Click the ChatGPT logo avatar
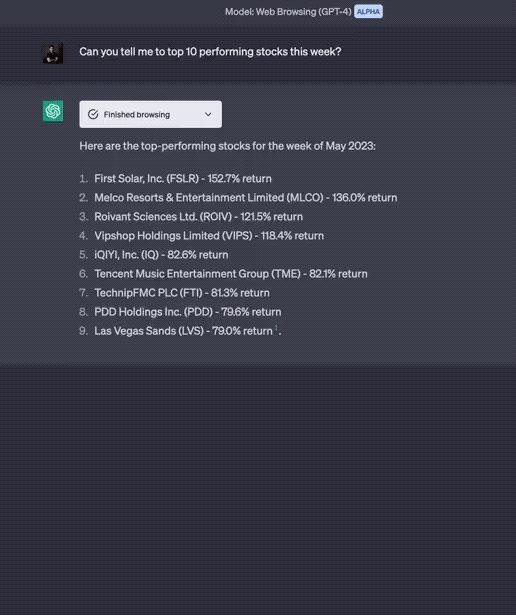 click(x=53, y=111)
